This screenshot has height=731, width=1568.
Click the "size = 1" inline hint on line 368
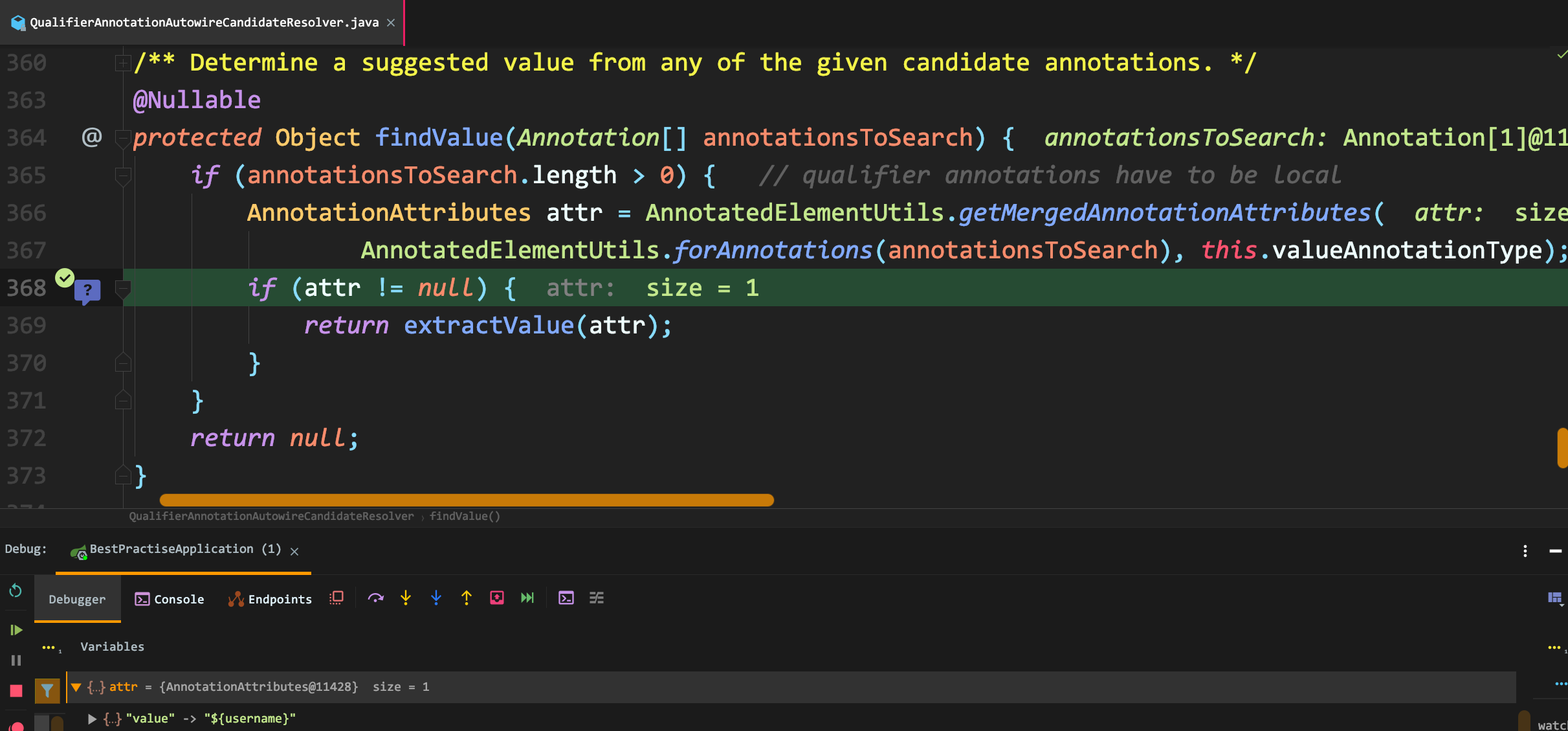click(x=702, y=288)
